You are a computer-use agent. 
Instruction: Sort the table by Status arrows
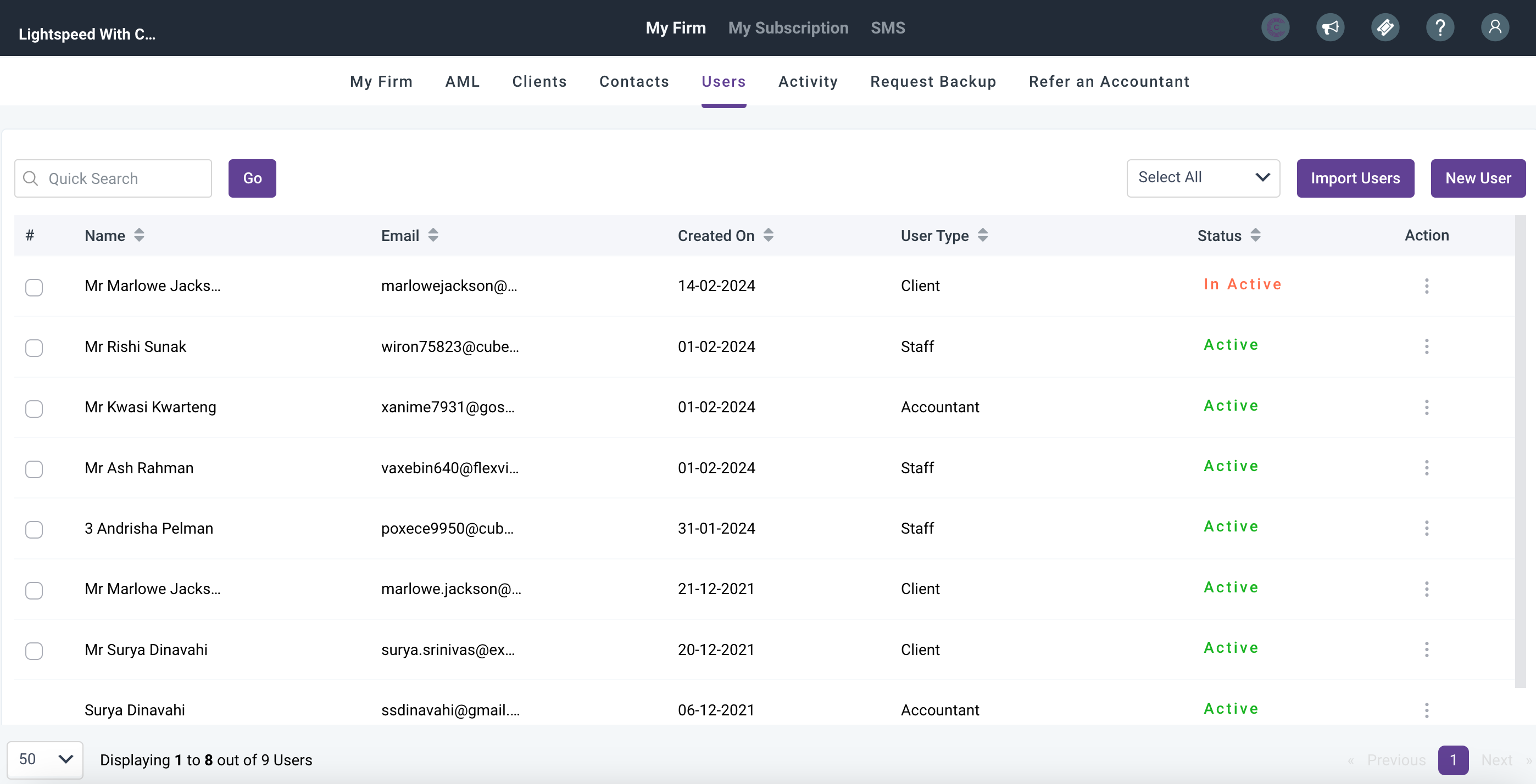click(1255, 236)
